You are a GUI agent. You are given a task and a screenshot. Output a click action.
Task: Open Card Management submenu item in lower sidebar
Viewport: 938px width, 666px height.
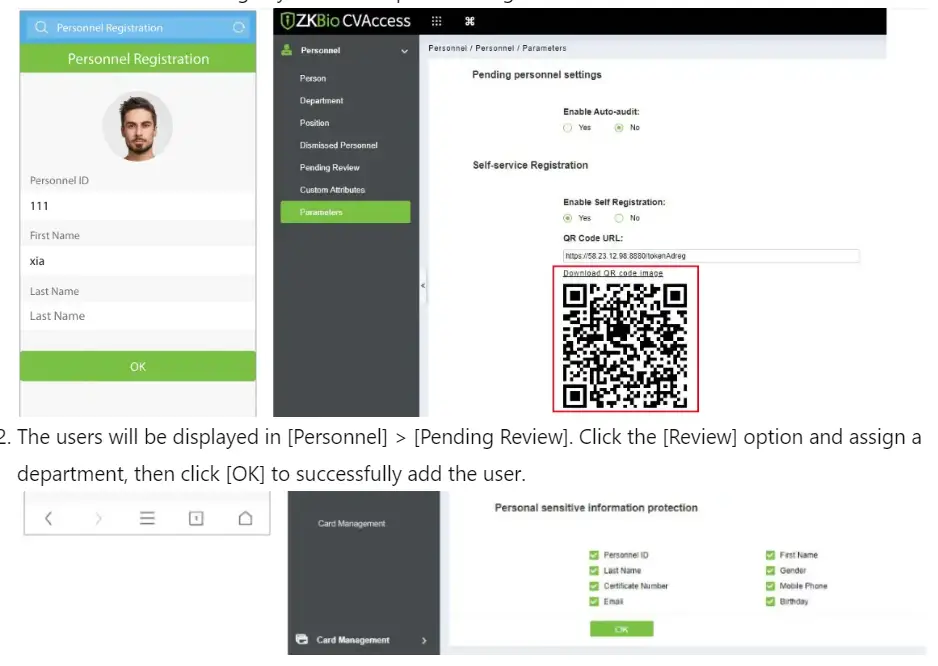[351, 524]
